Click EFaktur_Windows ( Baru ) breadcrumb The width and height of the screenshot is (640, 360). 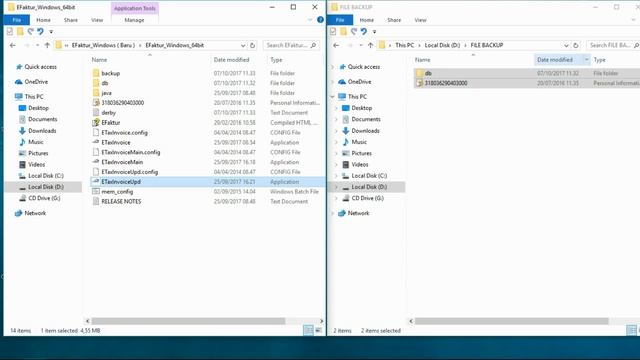103,45
